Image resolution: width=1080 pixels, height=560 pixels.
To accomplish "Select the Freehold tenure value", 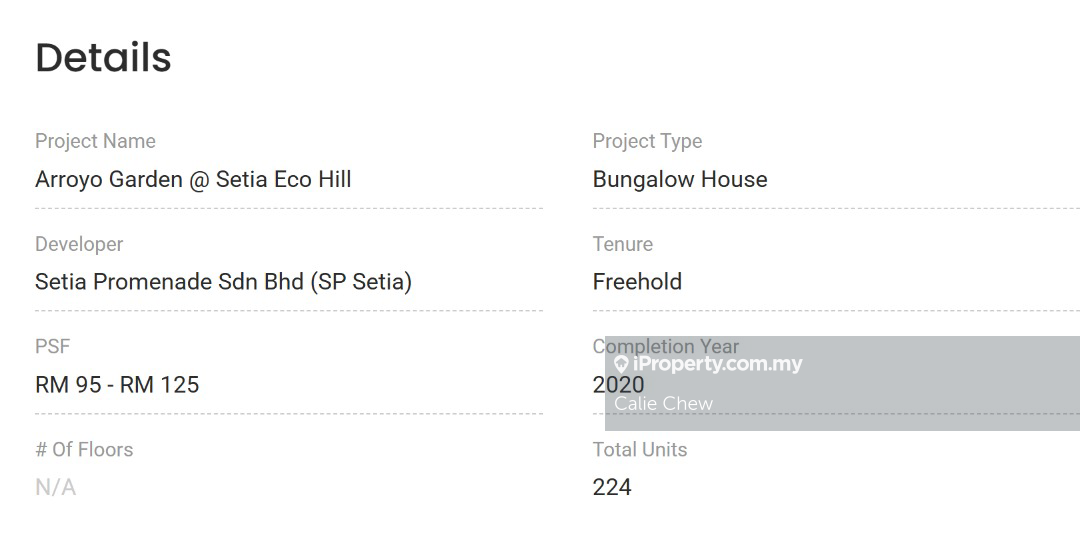I will coord(637,282).
